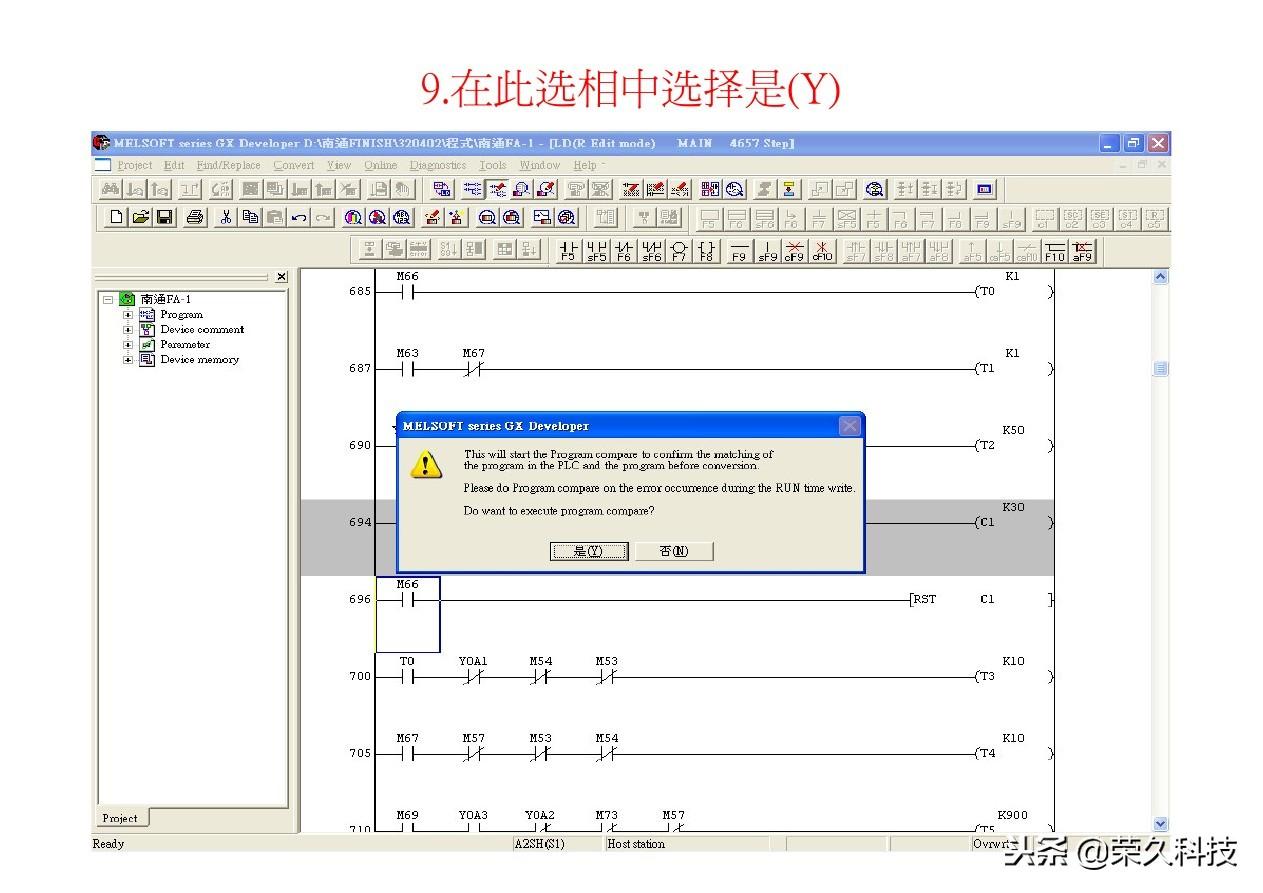Open the Convert menu
Image resolution: width=1263 pixels, height=893 pixels.
(294, 166)
